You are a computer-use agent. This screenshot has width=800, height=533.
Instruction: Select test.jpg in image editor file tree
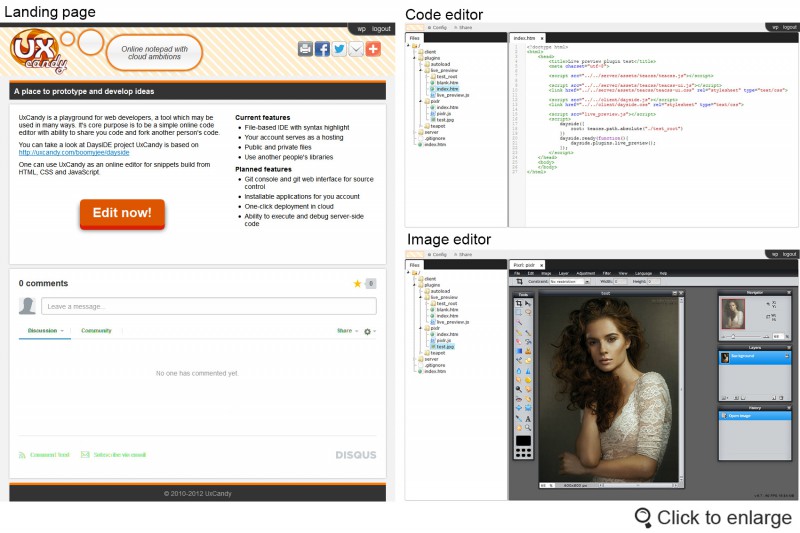click(442, 347)
